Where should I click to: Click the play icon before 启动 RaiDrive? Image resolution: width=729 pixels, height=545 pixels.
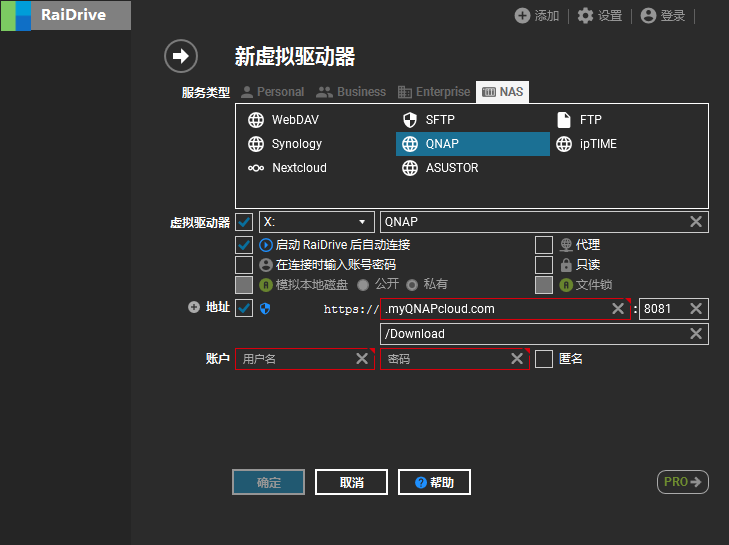pos(265,245)
